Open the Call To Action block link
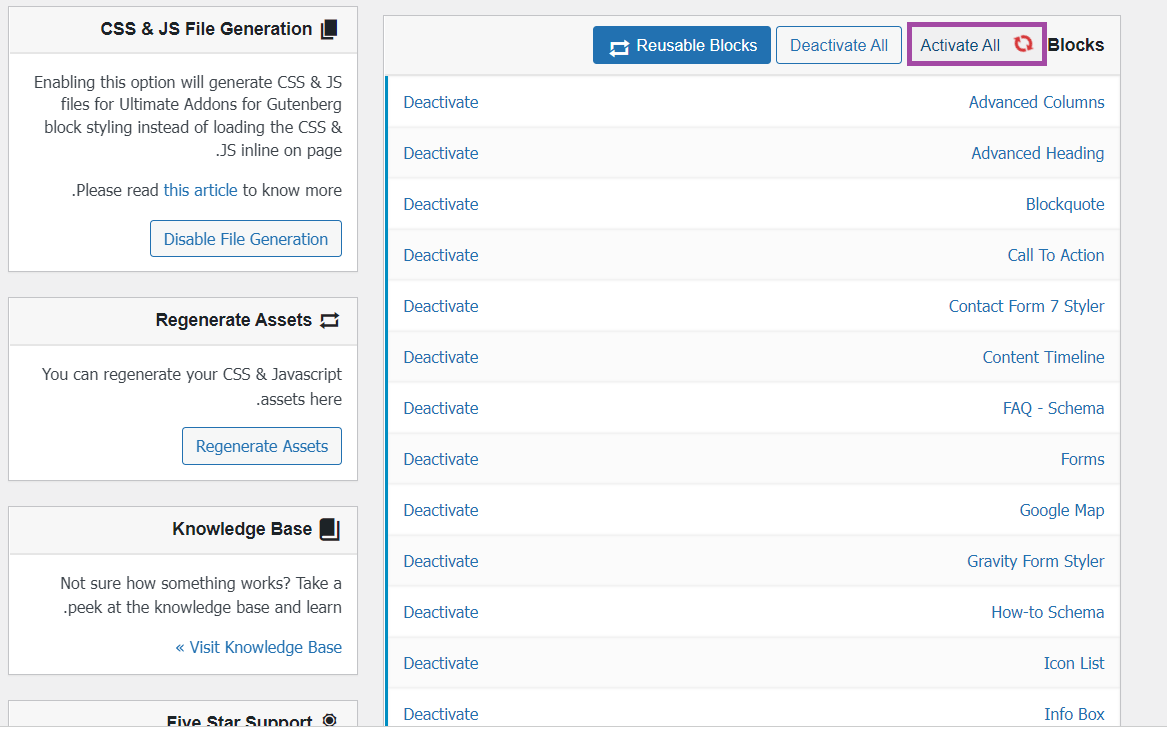Image resolution: width=1167 pixels, height=731 pixels. tap(1055, 255)
